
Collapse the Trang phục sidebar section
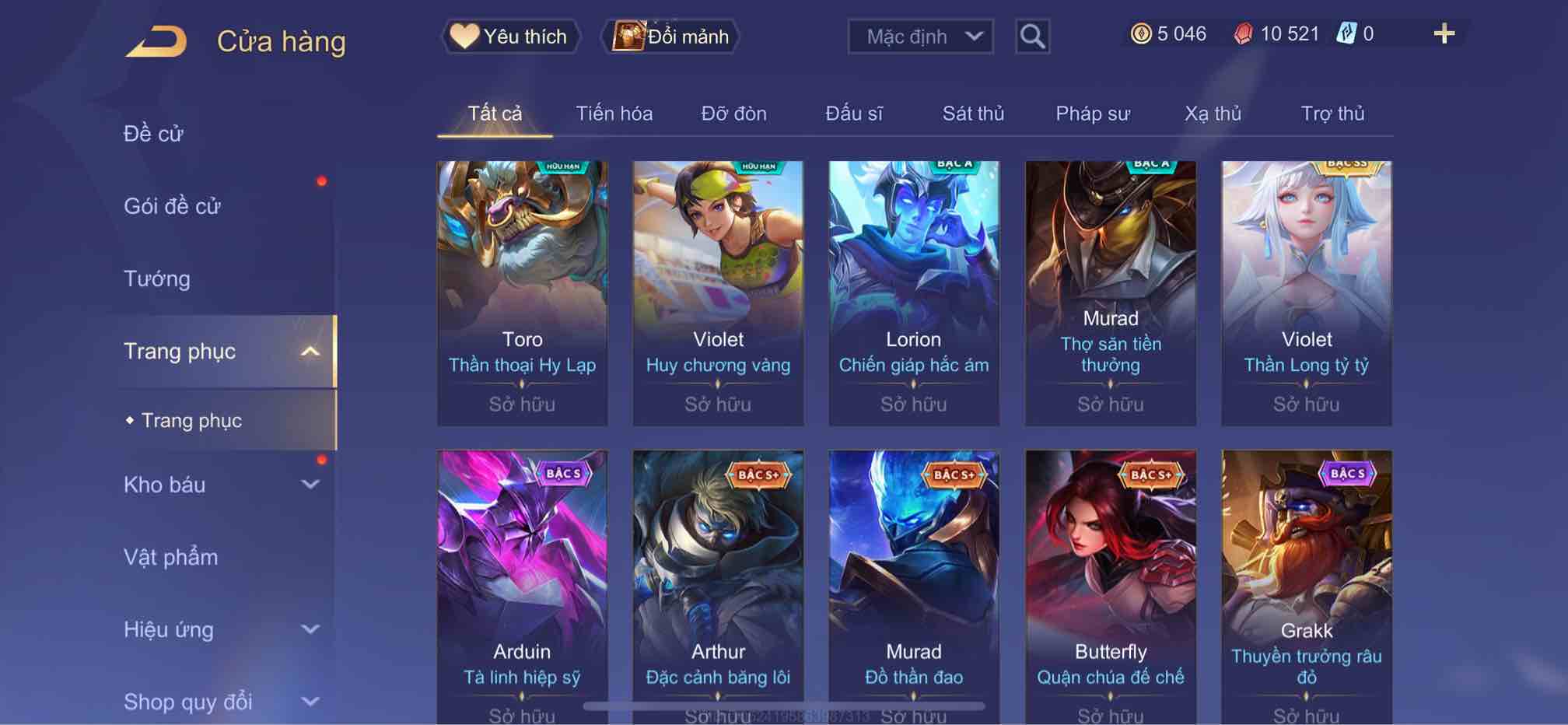click(310, 352)
